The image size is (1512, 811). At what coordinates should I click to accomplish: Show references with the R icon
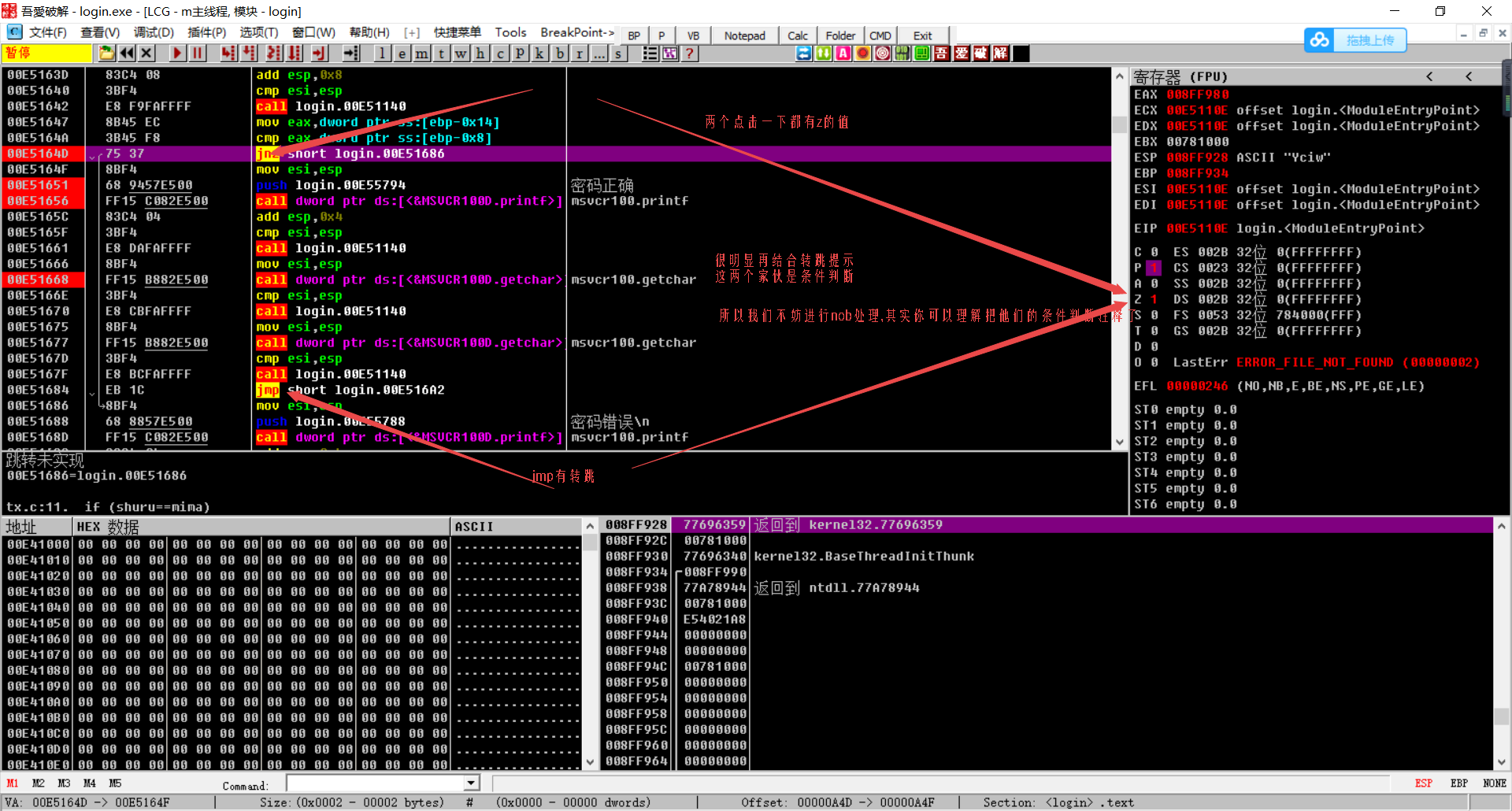[579, 54]
